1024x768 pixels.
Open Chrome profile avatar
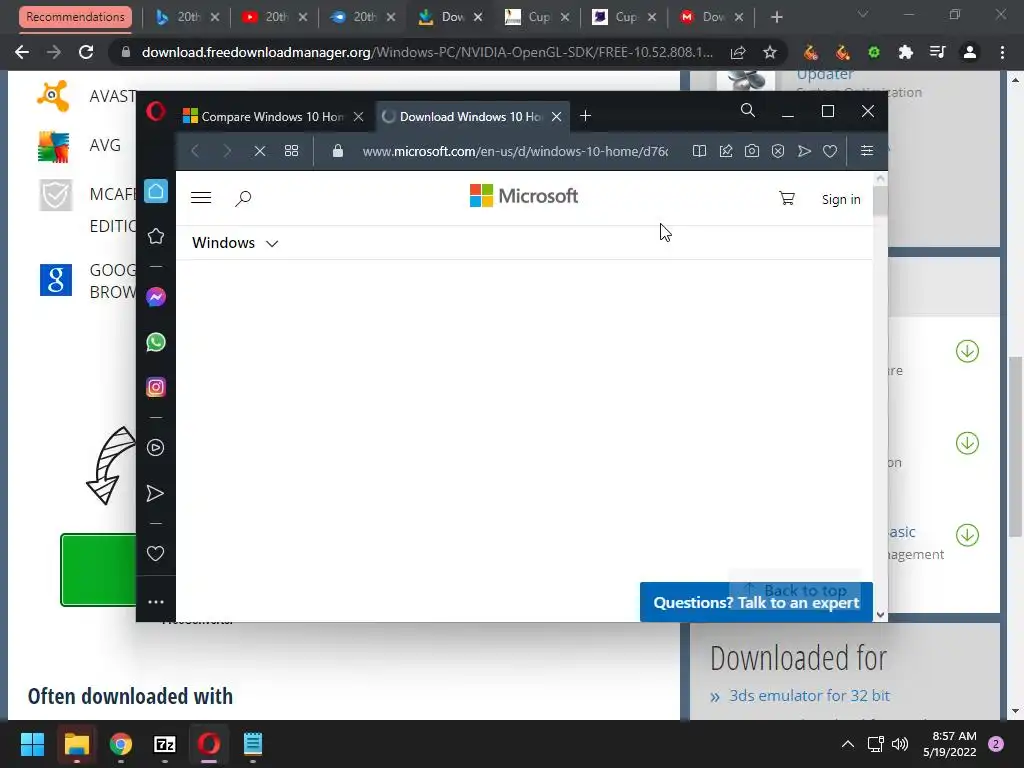click(x=970, y=52)
